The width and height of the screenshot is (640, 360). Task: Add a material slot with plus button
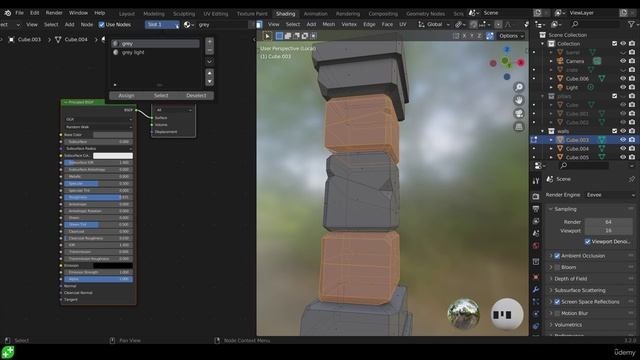(209, 42)
